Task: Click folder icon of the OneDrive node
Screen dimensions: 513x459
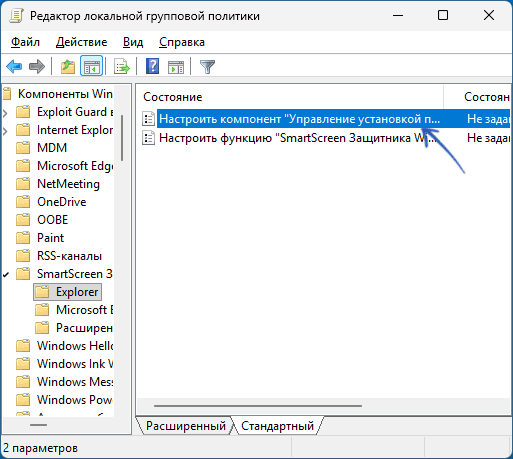Action: 23,202
